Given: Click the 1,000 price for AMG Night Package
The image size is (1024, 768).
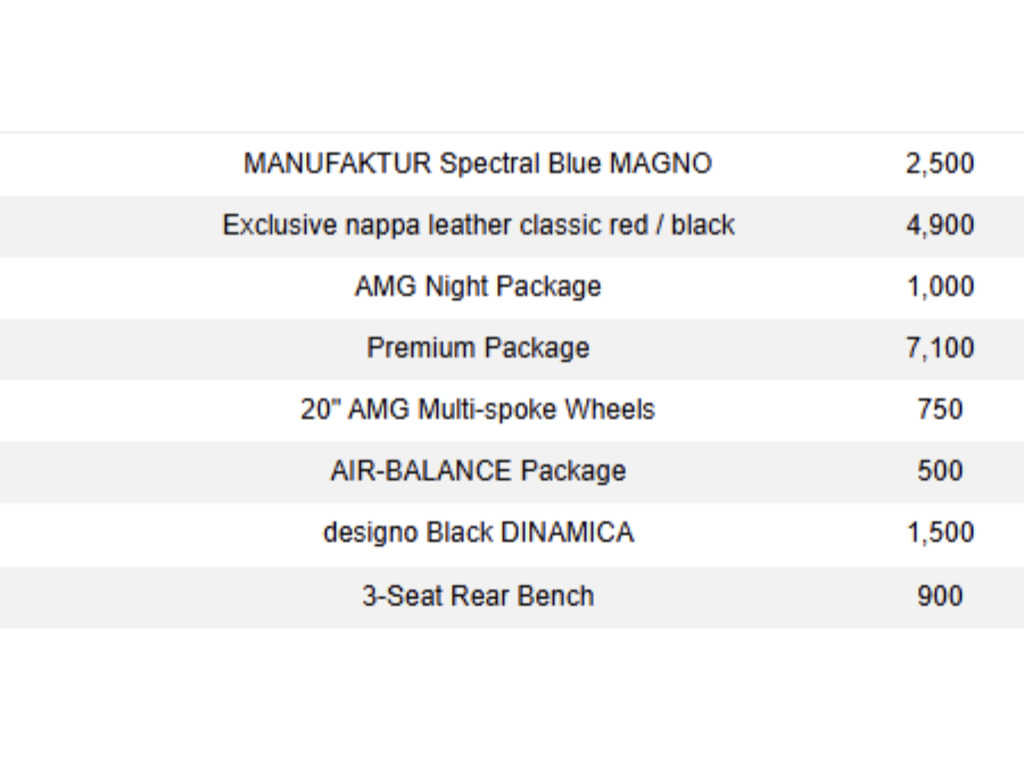Looking at the screenshot, I should pos(940,287).
